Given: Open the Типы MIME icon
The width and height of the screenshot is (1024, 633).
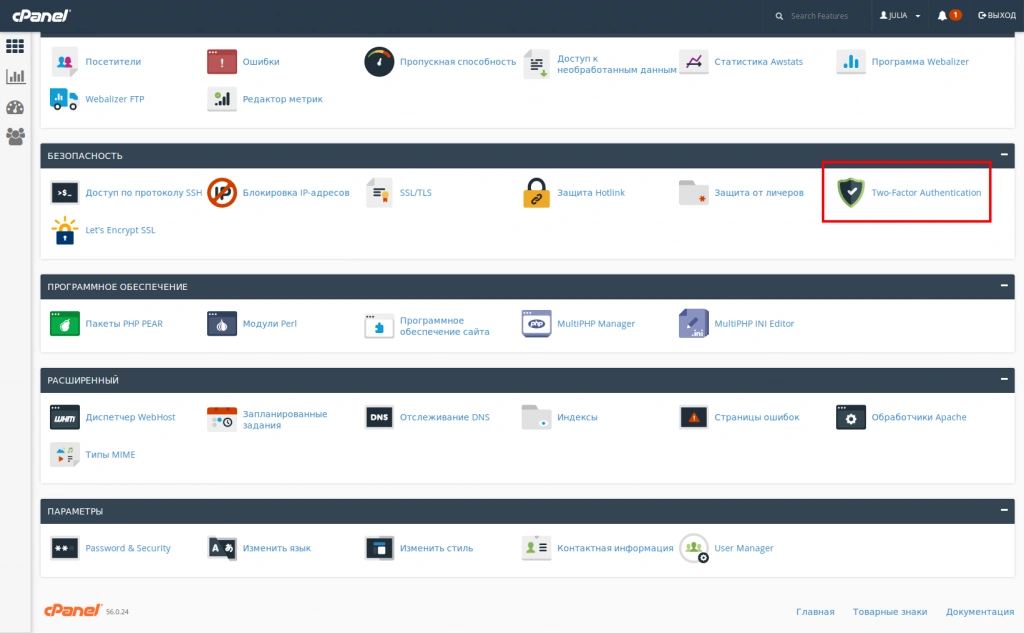Looking at the screenshot, I should click(x=65, y=455).
